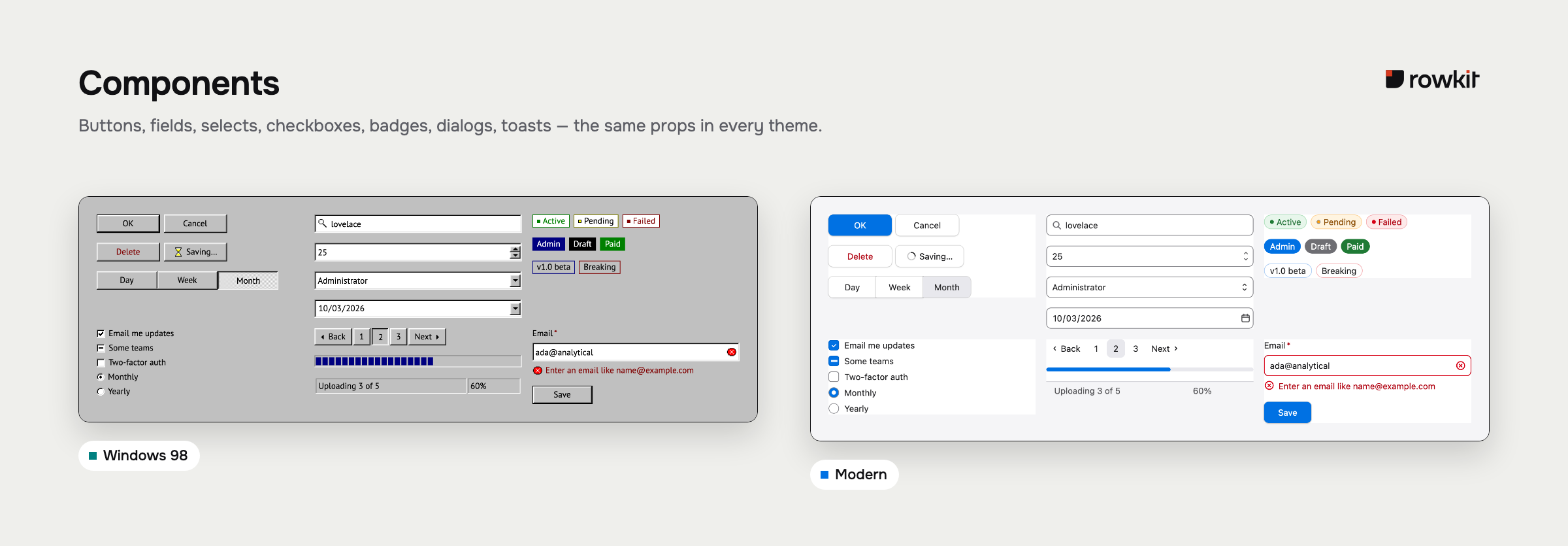Screen dimensions: 1568x546
Task: Check Email me updates in Windows 98 panel
Action: point(101,333)
